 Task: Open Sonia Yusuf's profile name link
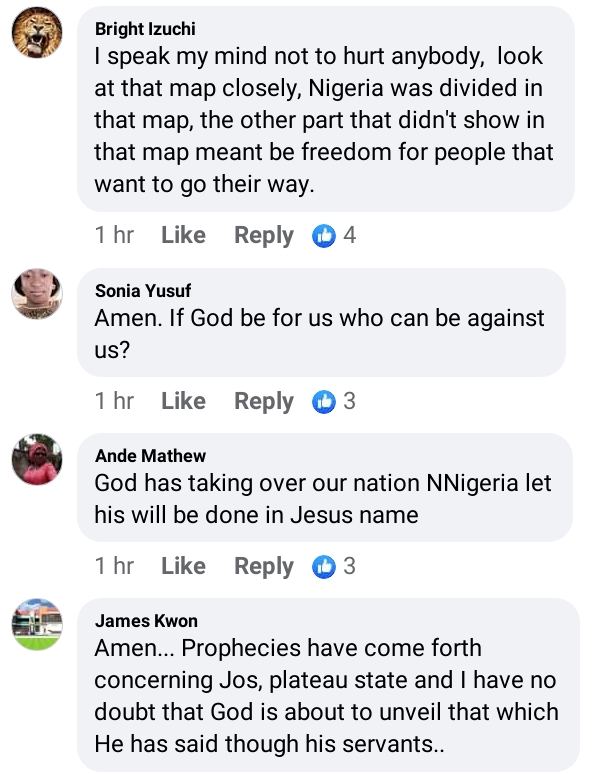pyautogui.click(x=143, y=291)
